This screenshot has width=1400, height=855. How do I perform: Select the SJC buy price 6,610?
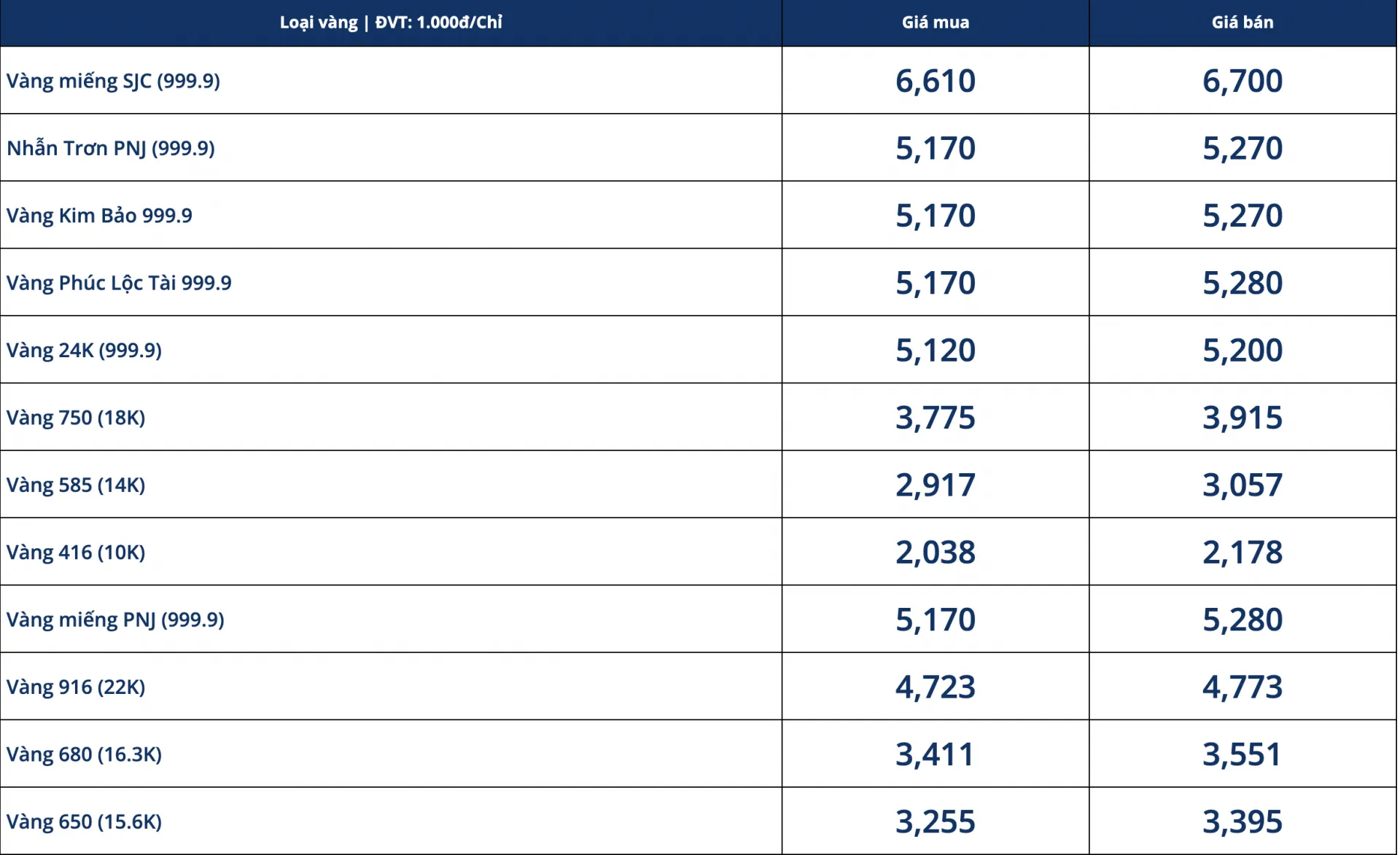936,80
